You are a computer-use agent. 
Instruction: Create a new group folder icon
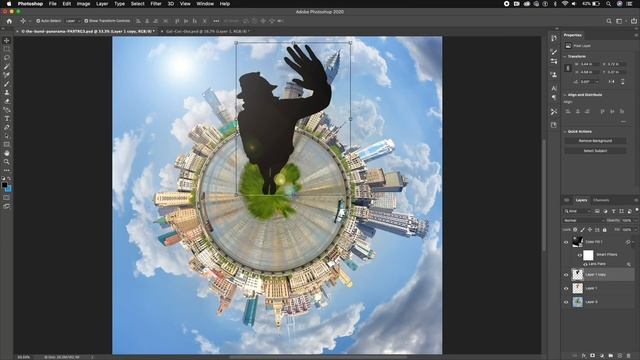click(611, 356)
